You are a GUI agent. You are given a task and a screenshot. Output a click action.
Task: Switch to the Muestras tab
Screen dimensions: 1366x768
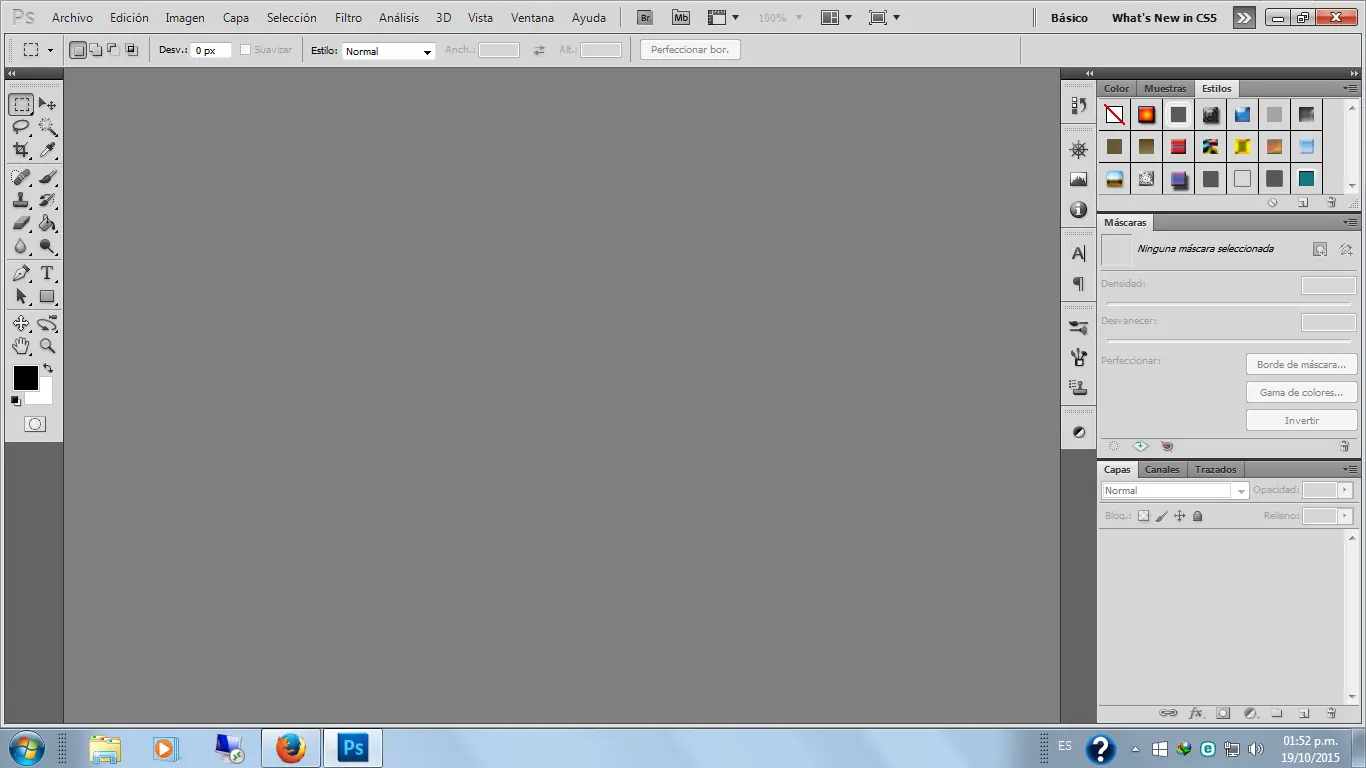coord(1165,88)
